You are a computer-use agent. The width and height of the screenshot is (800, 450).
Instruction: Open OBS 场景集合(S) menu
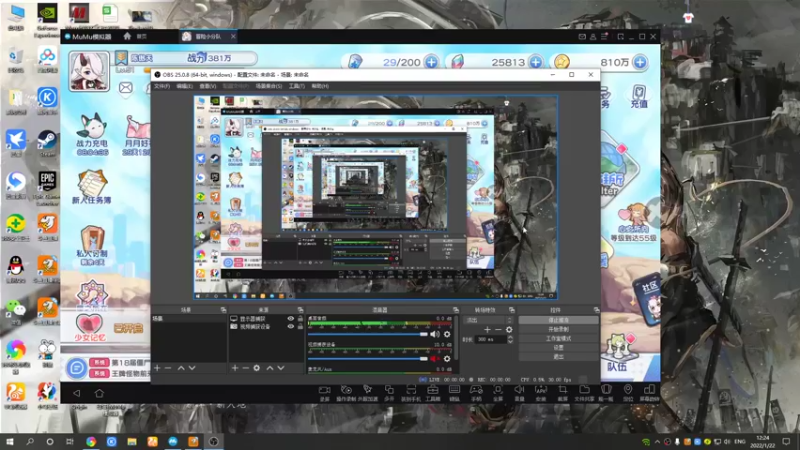point(269,86)
